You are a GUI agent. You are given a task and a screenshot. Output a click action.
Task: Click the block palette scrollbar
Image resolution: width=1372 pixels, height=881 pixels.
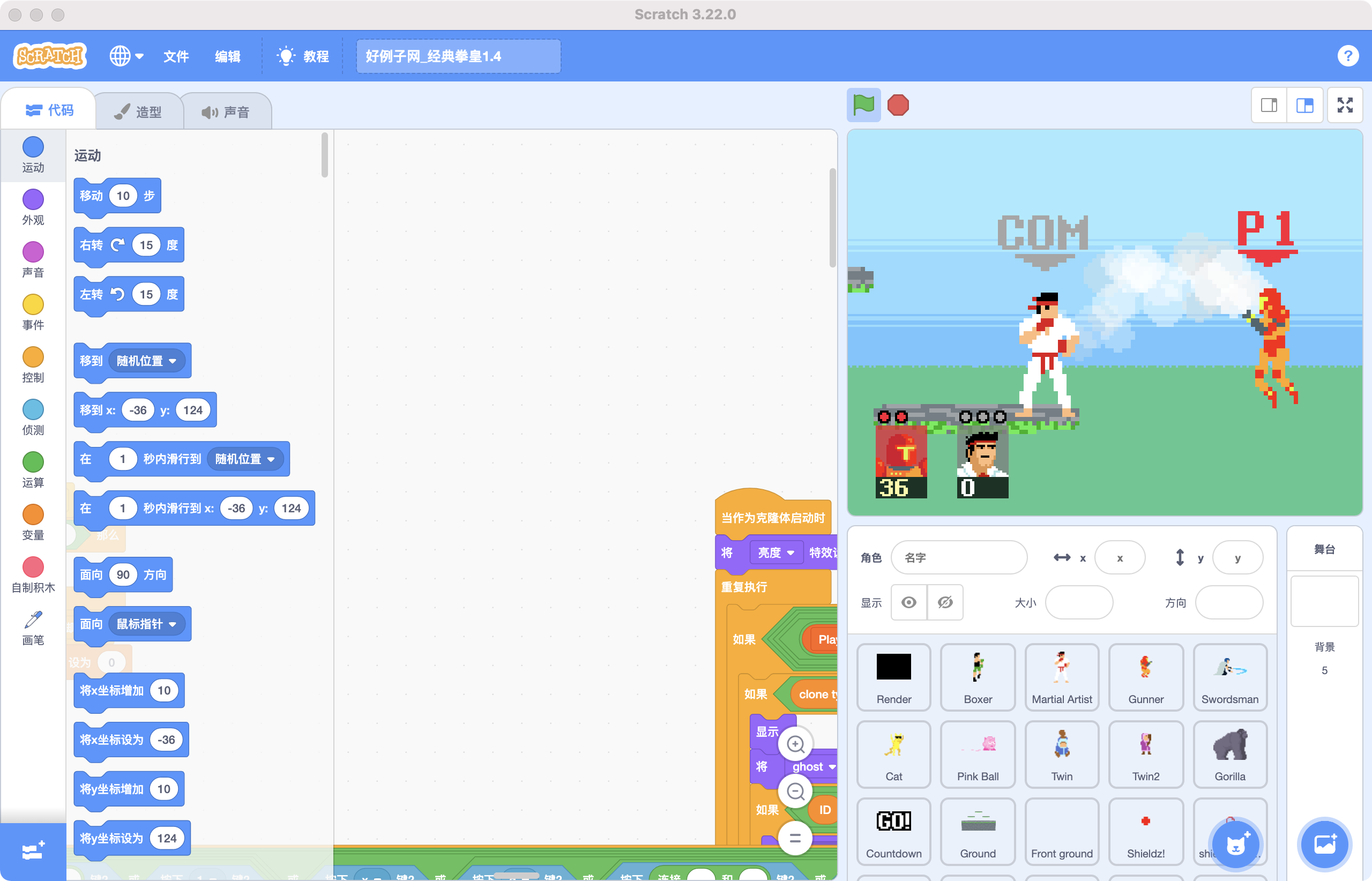[x=324, y=154]
